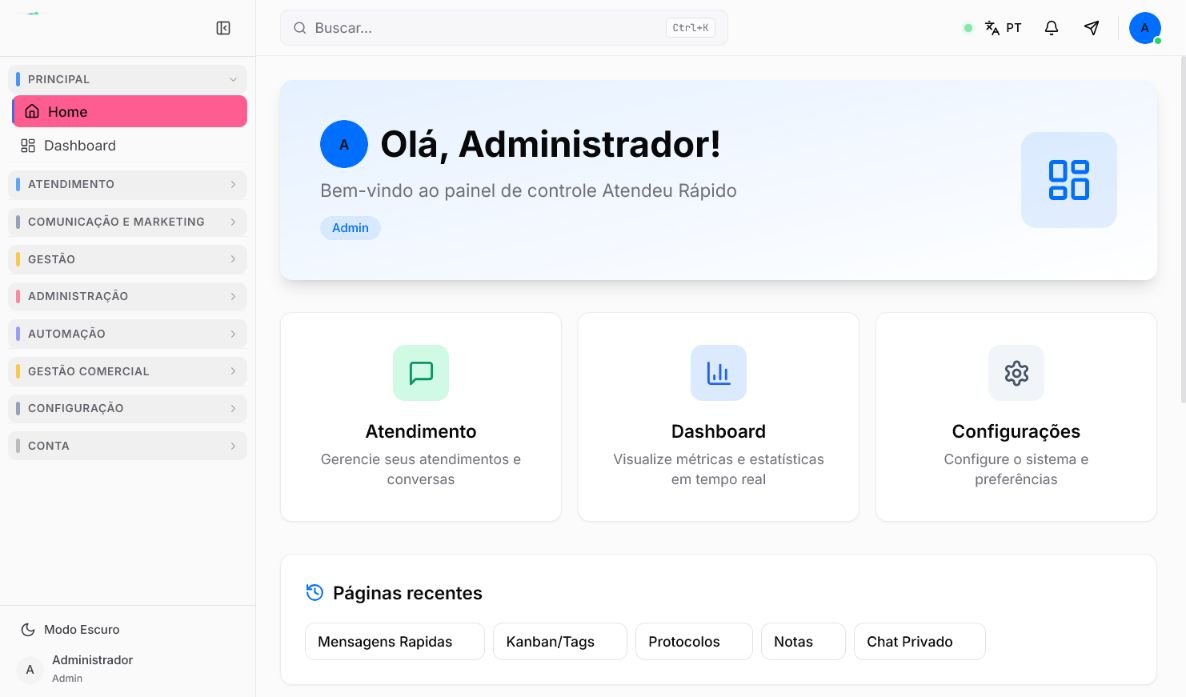Click the bar chart icon on the Dashboard card

click(x=719, y=373)
